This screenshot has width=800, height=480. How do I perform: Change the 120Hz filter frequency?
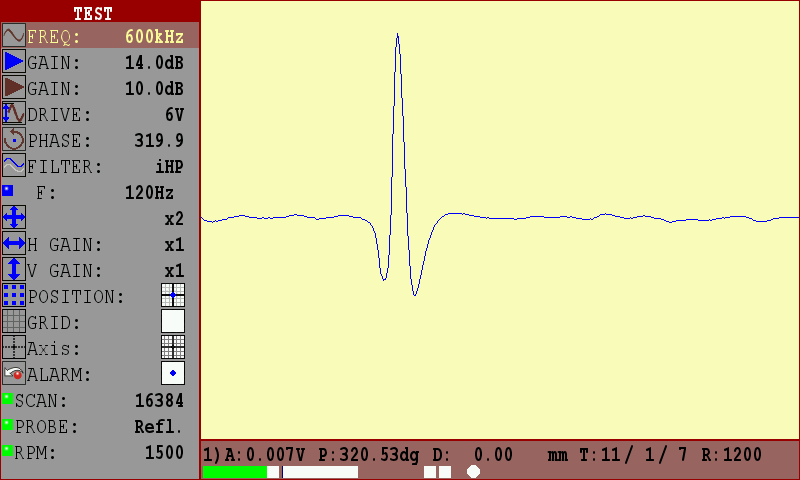[x=149, y=193]
